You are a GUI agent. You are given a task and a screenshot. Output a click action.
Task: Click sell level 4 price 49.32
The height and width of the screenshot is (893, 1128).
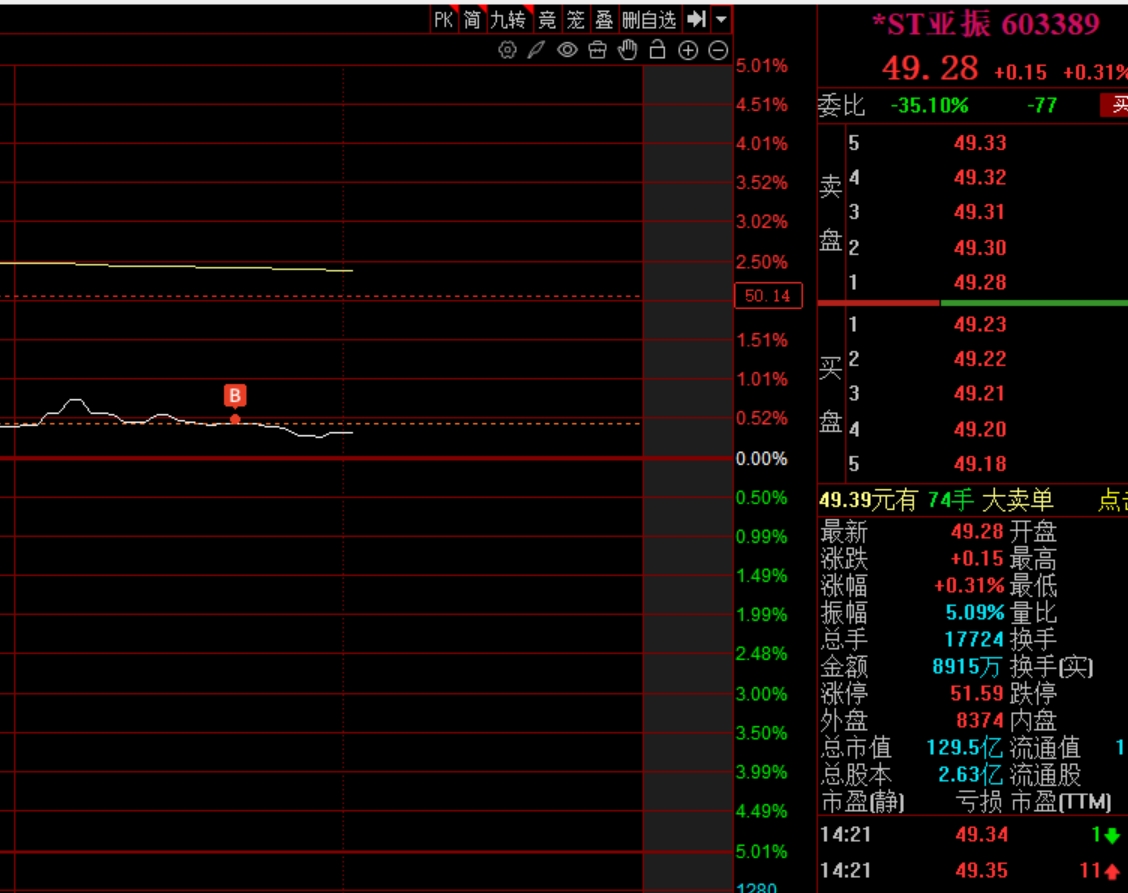pos(980,177)
